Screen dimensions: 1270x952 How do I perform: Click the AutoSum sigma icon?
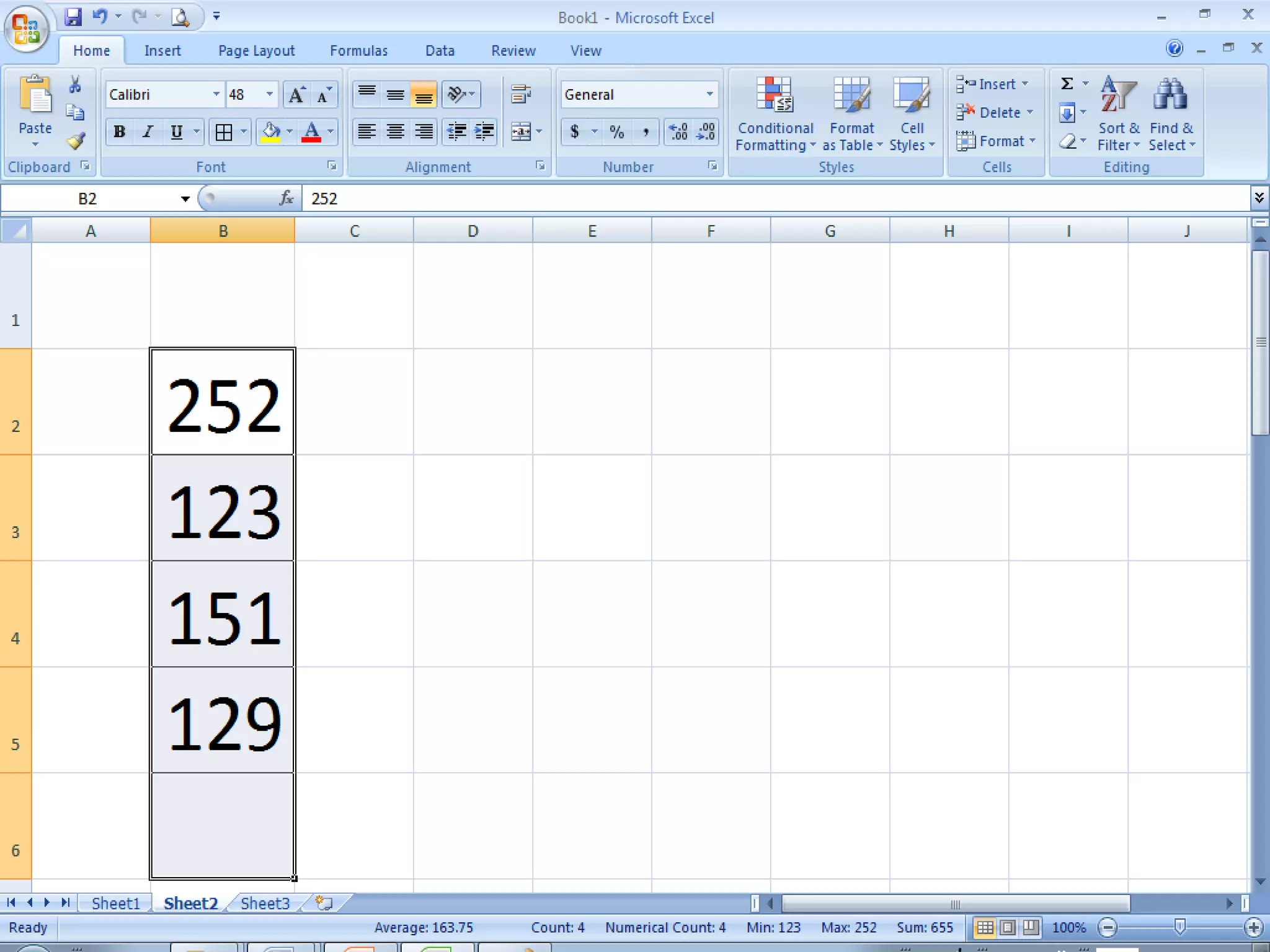pos(1067,84)
